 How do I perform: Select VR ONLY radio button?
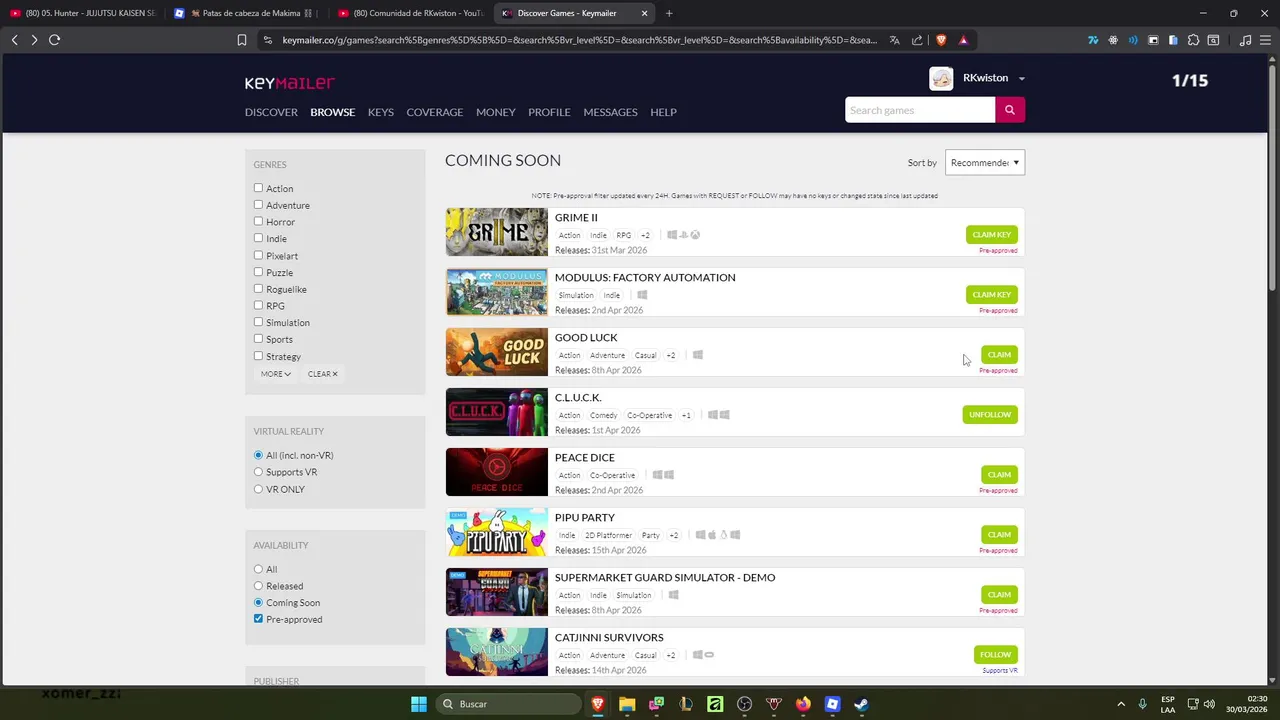coord(258,489)
